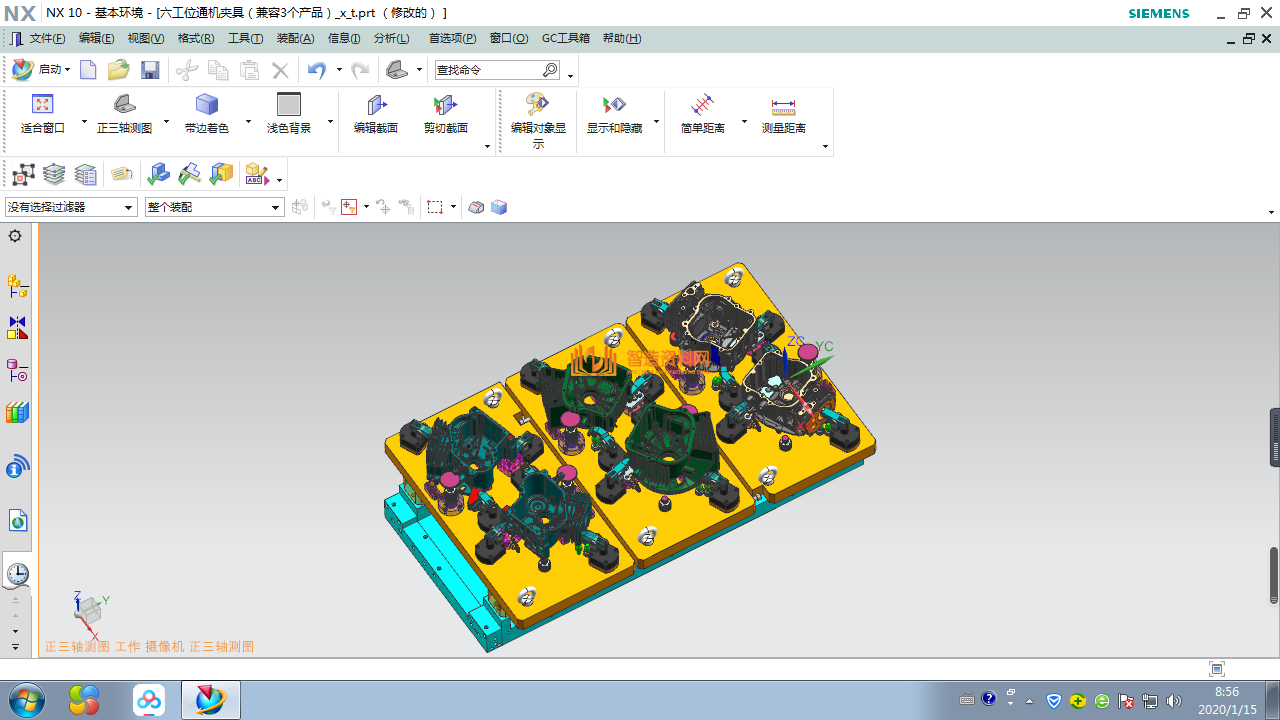This screenshot has height=720, width=1280.
Task: Click the Start (启动) button
Action: pos(40,70)
